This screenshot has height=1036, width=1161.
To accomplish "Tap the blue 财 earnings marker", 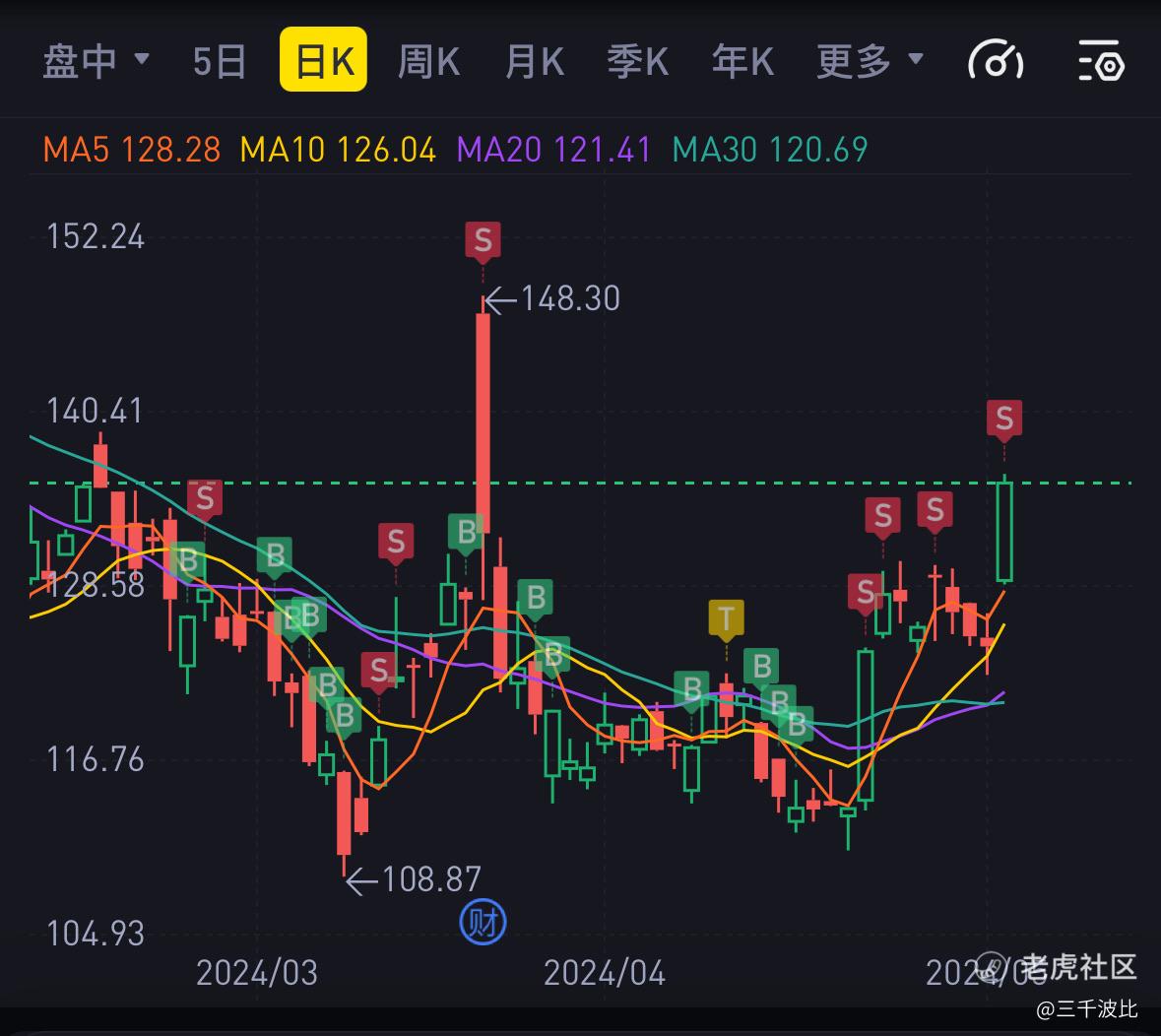I will 483,923.
